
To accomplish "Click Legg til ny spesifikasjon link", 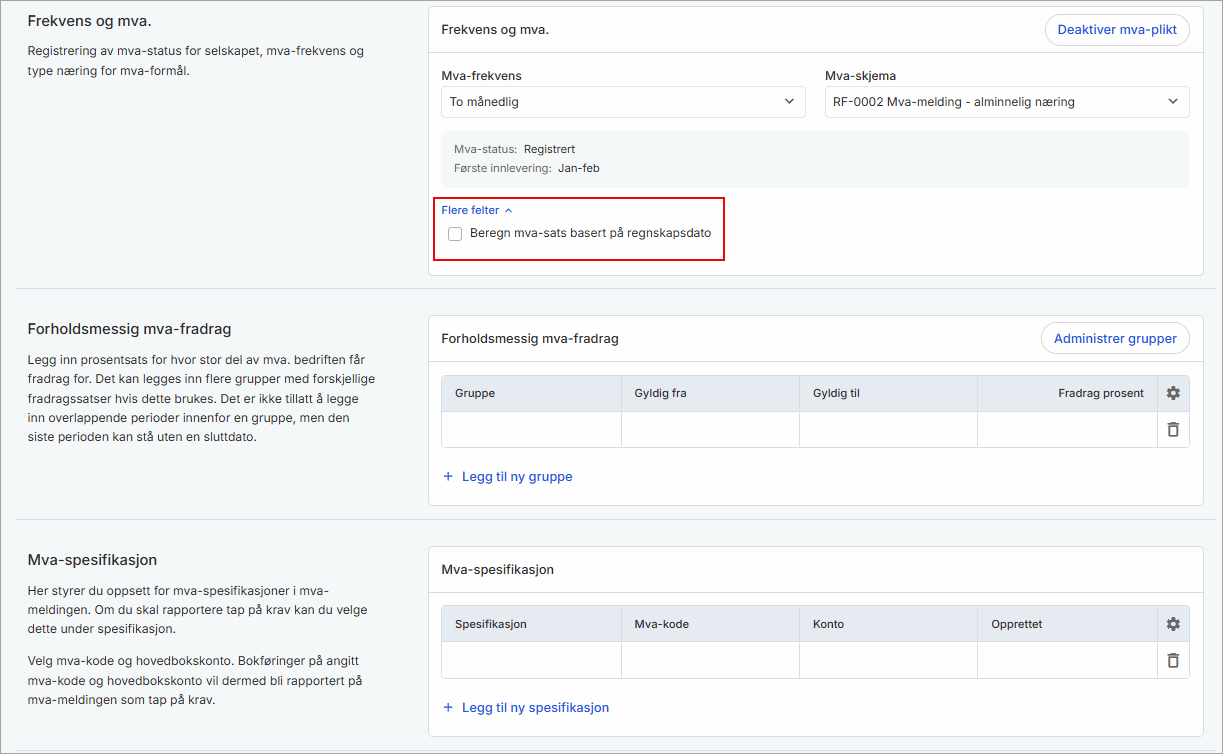I will 535,708.
